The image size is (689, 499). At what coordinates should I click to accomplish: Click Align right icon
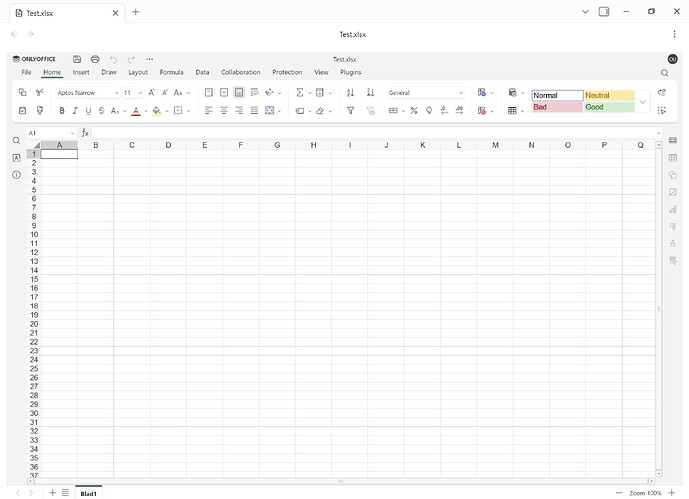tap(239, 111)
